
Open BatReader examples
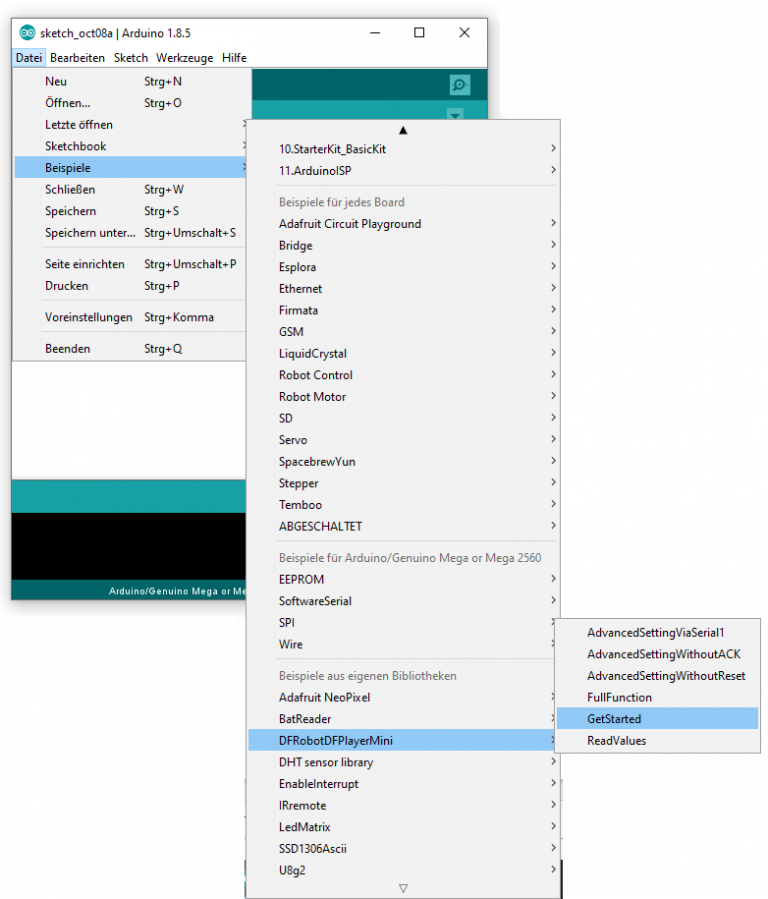401,719
